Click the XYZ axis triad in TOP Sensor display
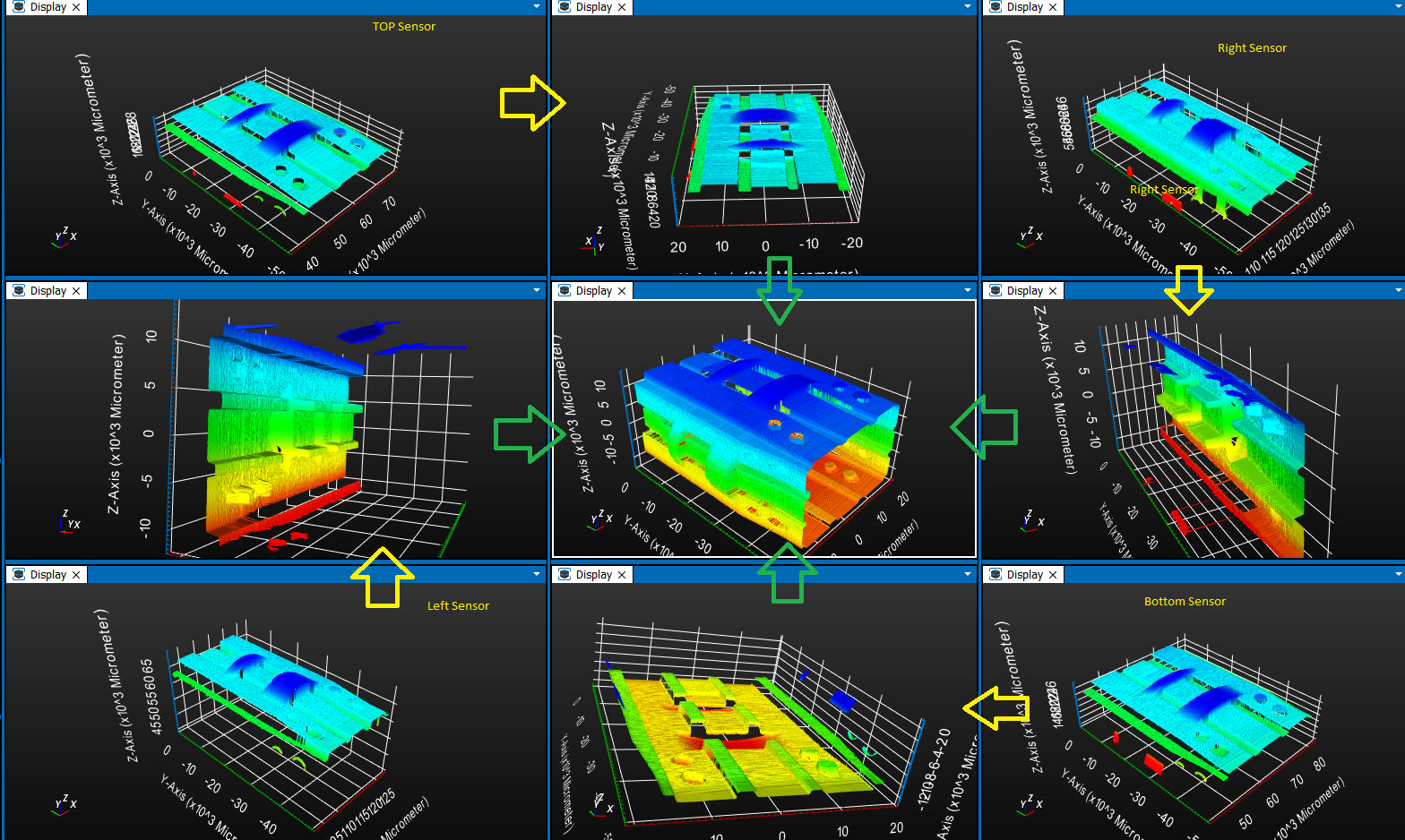 pos(65,236)
